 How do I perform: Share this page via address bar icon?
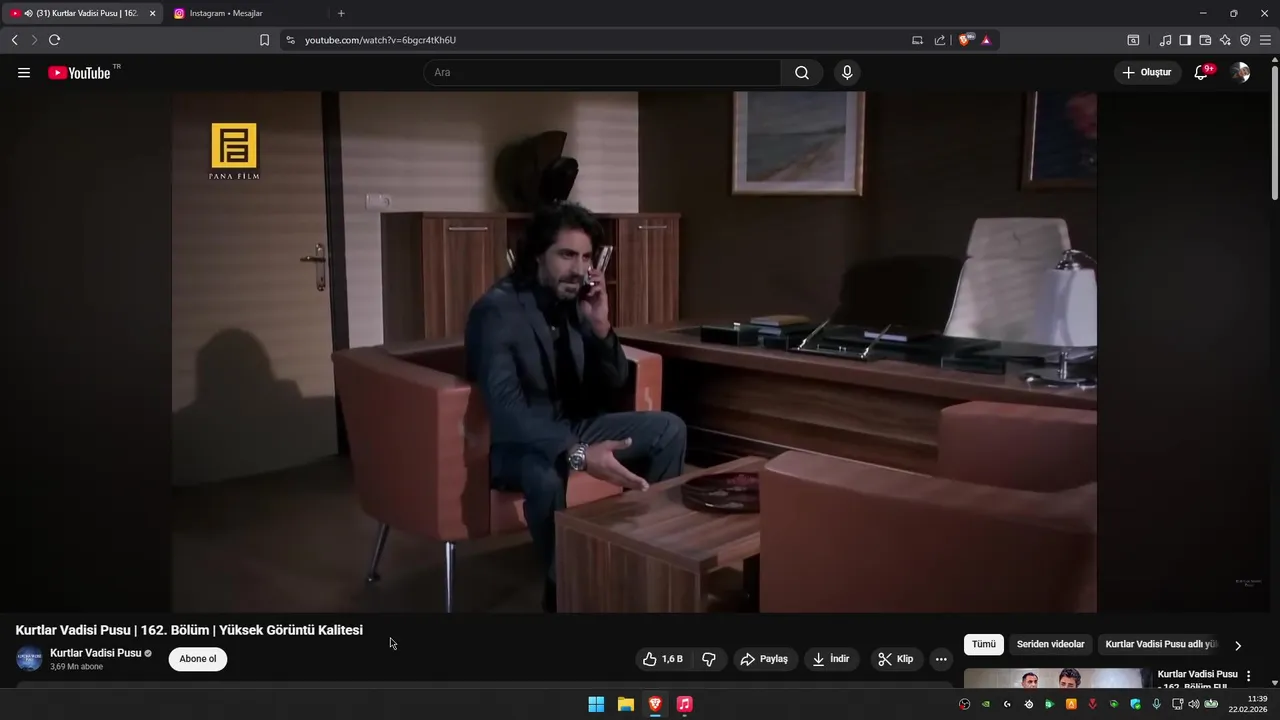940,40
